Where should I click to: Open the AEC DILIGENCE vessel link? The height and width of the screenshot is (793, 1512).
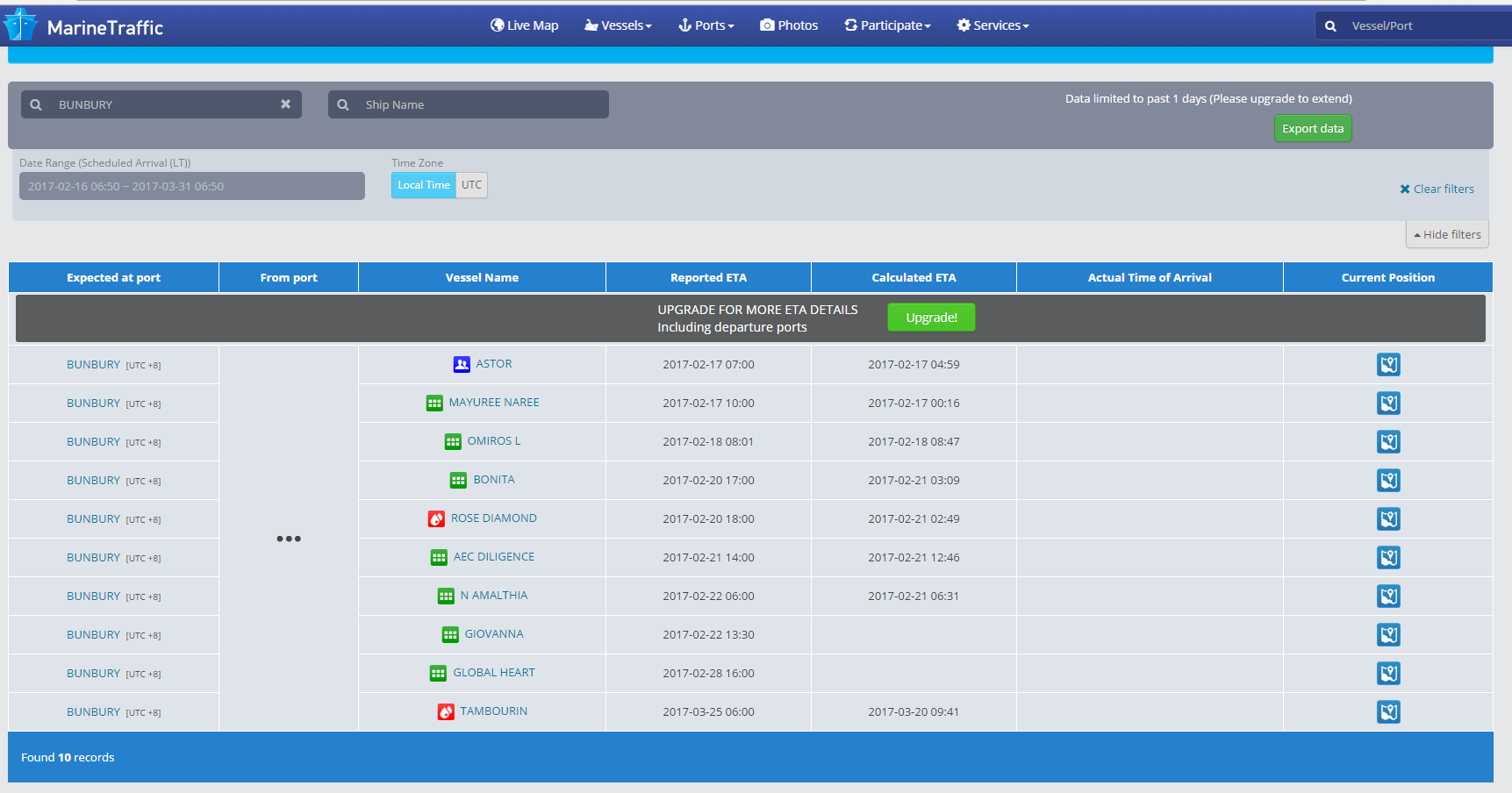pos(494,556)
